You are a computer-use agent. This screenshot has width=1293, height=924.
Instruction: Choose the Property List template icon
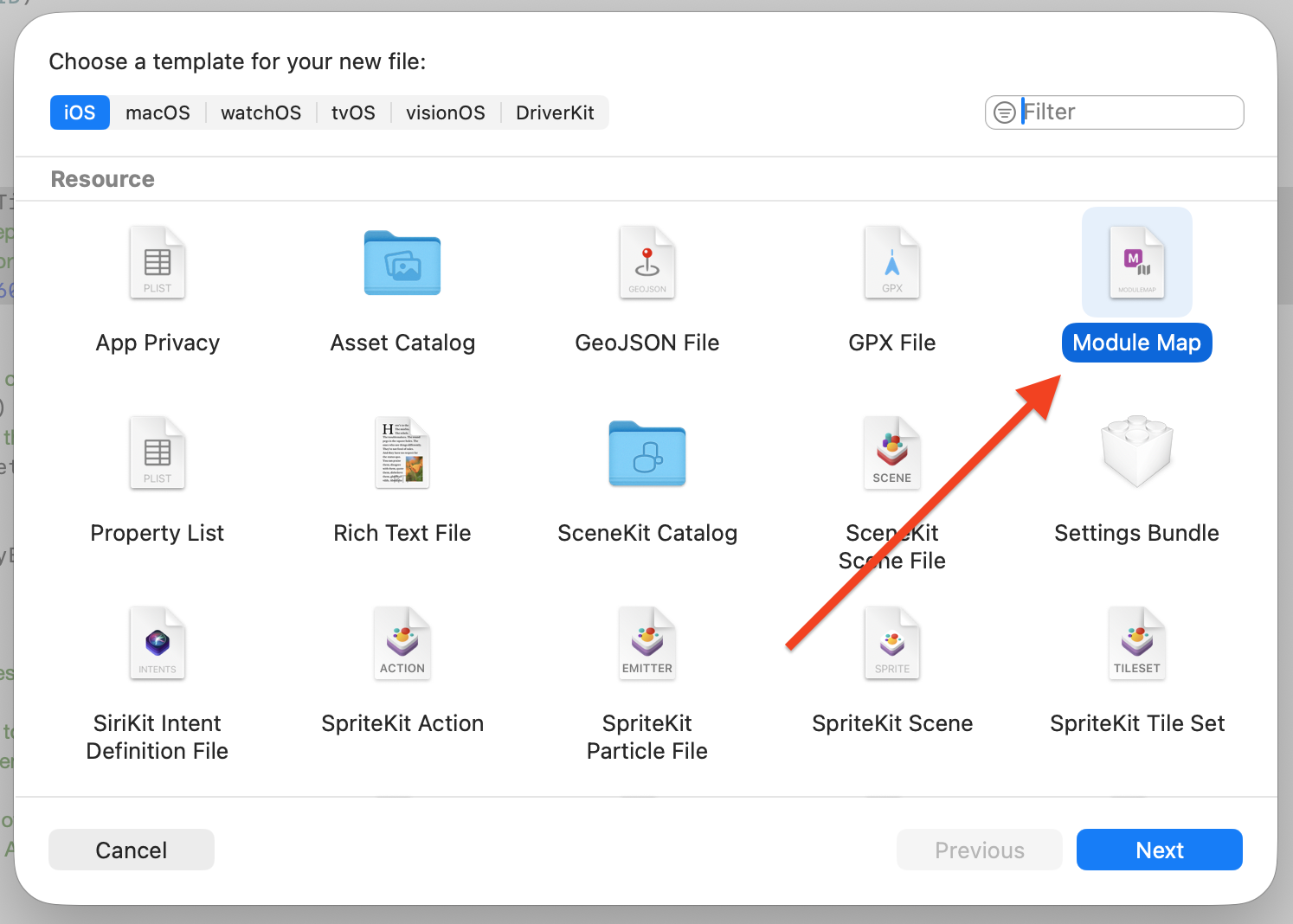pyautogui.click(x=158, y=452)
